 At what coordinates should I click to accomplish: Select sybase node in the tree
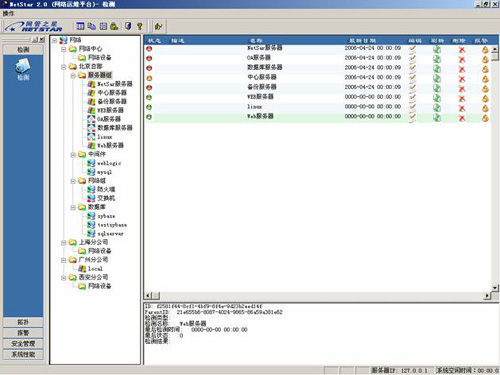pyautogui.click(x=106, y=216)
